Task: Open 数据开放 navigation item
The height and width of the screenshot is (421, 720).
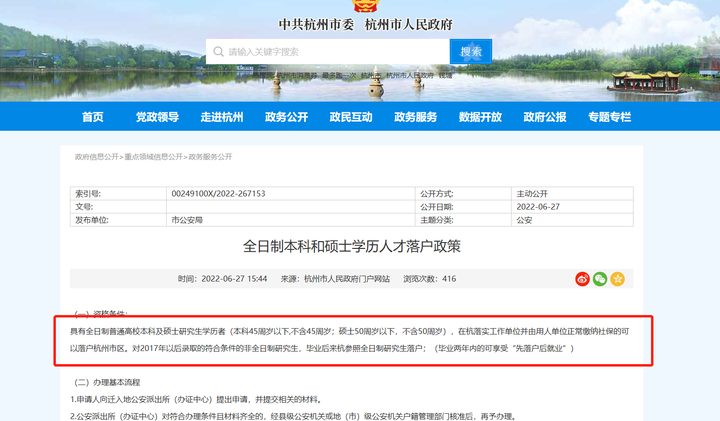Action: 480,117
